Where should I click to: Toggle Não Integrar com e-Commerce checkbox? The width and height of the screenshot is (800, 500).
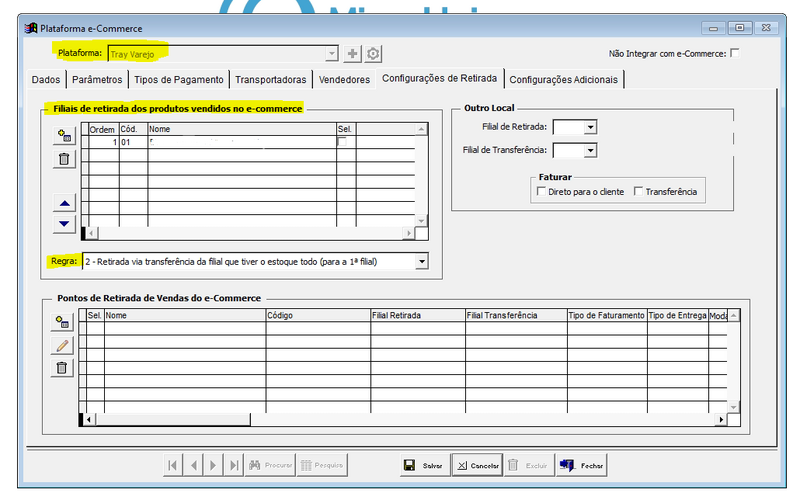[735, 53]
